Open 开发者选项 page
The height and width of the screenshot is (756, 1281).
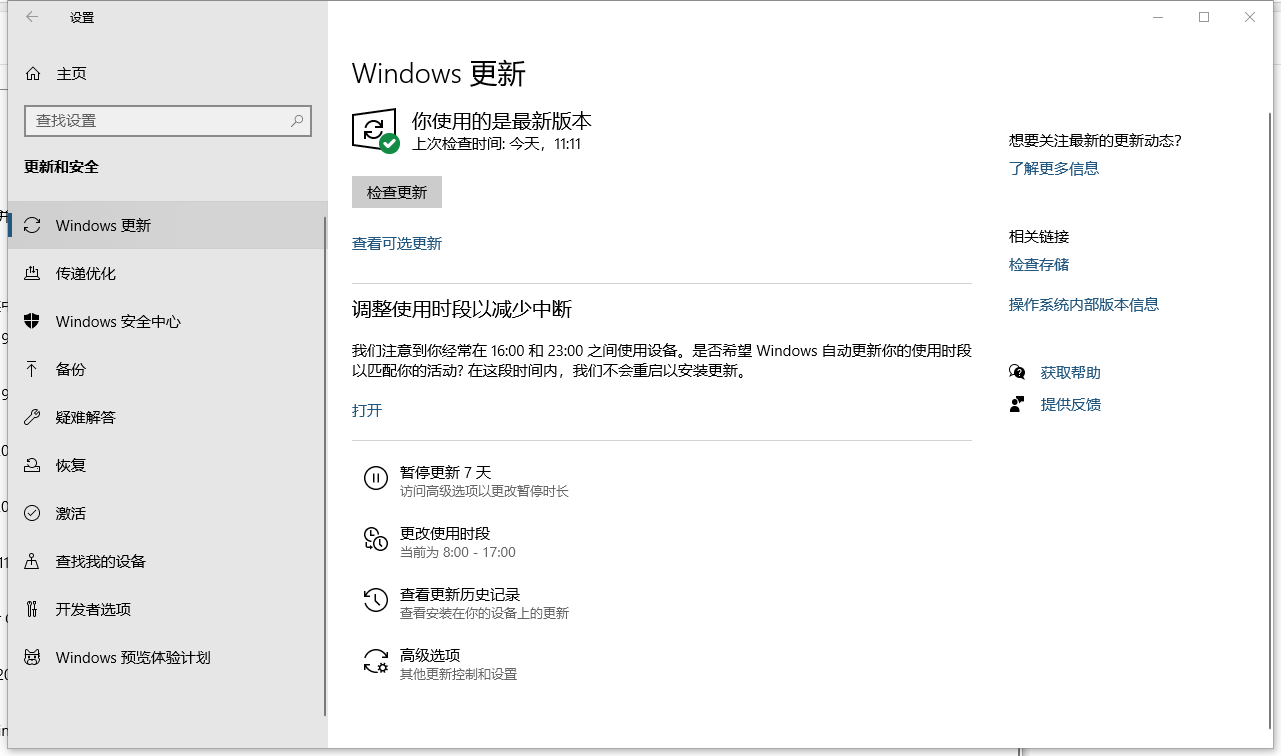167,609
